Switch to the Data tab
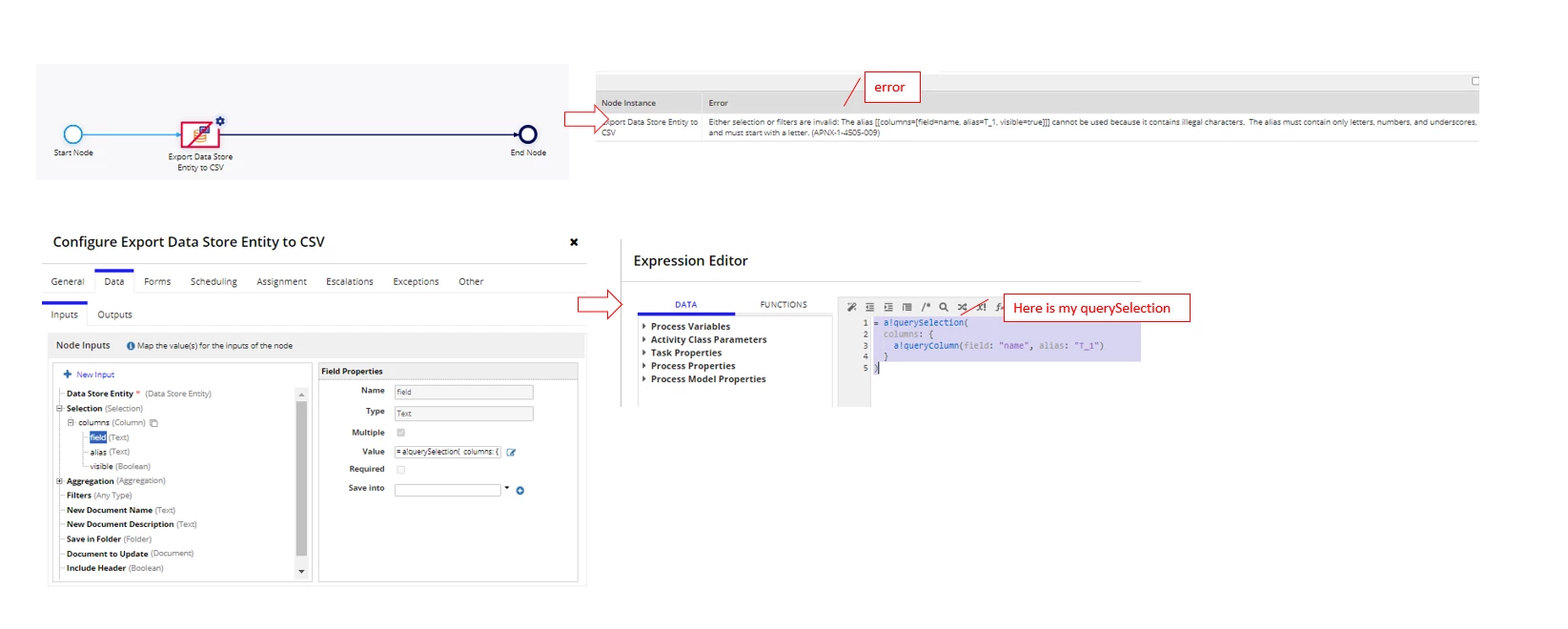 [114, 282]
